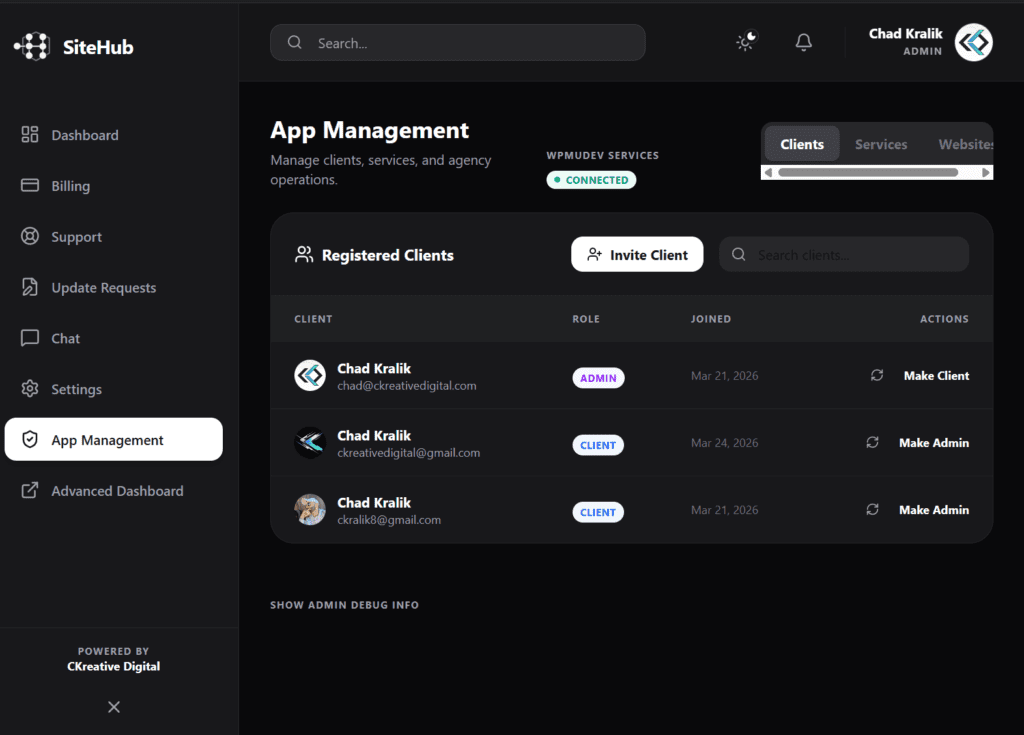Focus the Search clients field
This screenshot has width=1024, height=735.
click(x=855, y=255)
